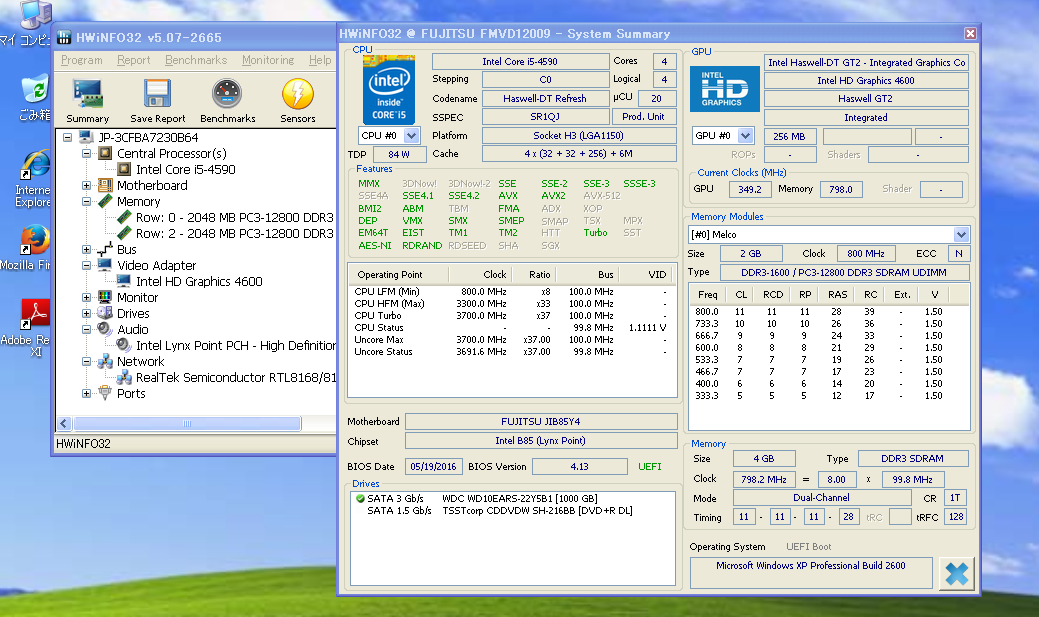The image size is (1039, 617).
Task: Select the Memory module icon in tree
Action: pos(105,201)
